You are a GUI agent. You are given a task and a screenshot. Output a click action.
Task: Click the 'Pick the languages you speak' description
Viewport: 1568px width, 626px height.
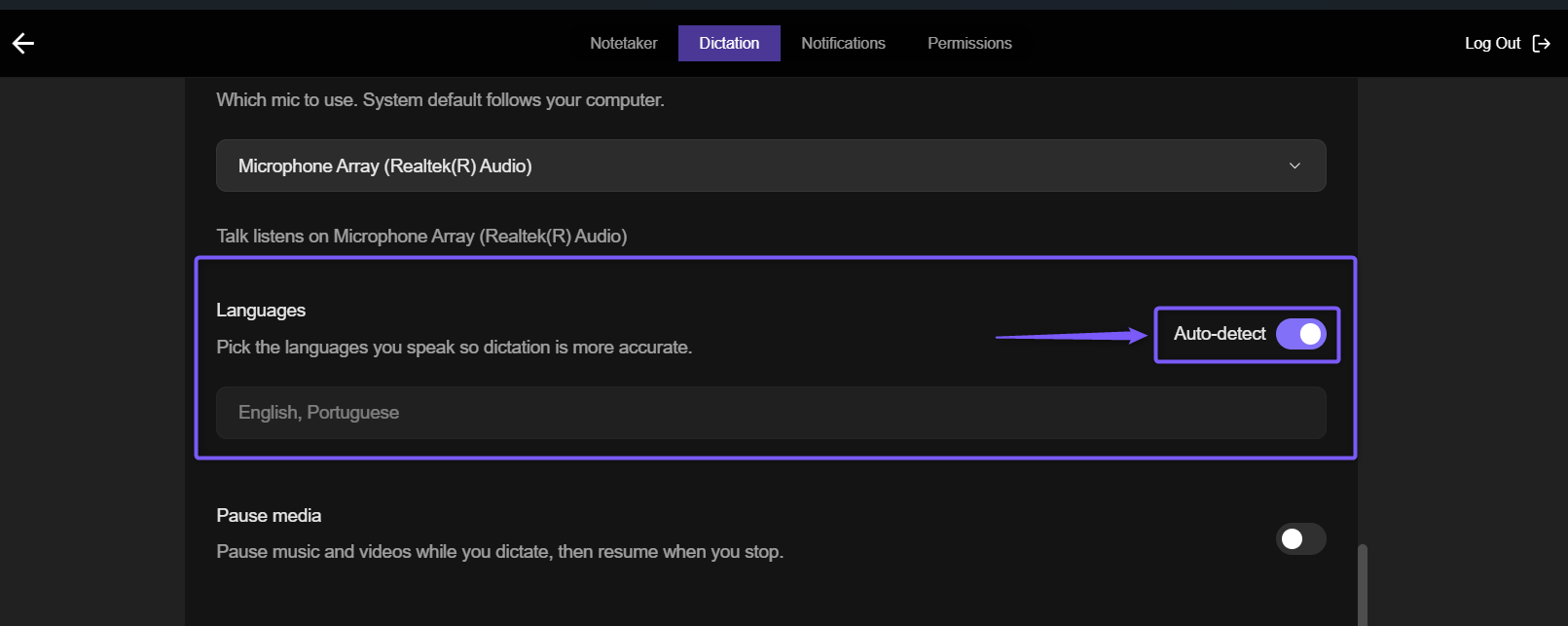tap(455, 347)
